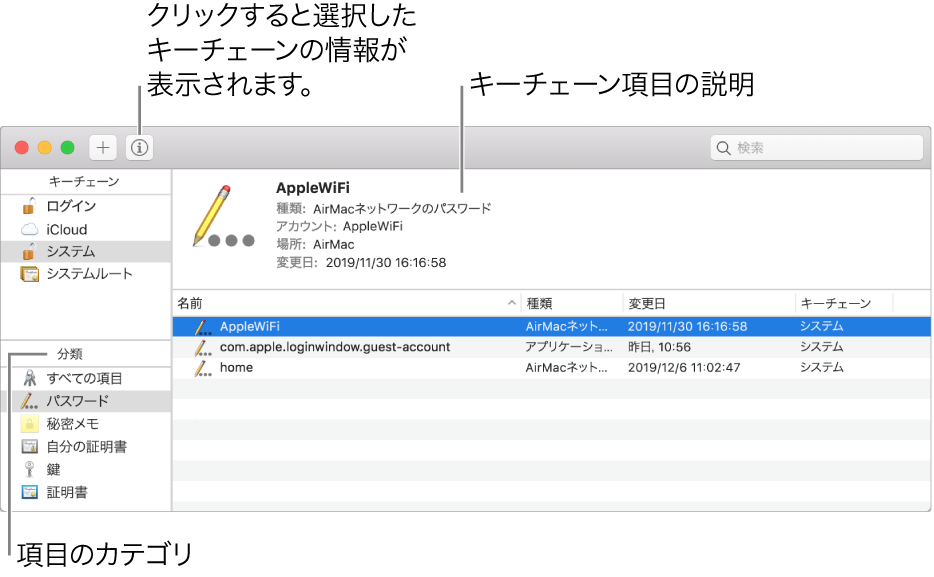Sort by 種類 column header

point(572,304)
